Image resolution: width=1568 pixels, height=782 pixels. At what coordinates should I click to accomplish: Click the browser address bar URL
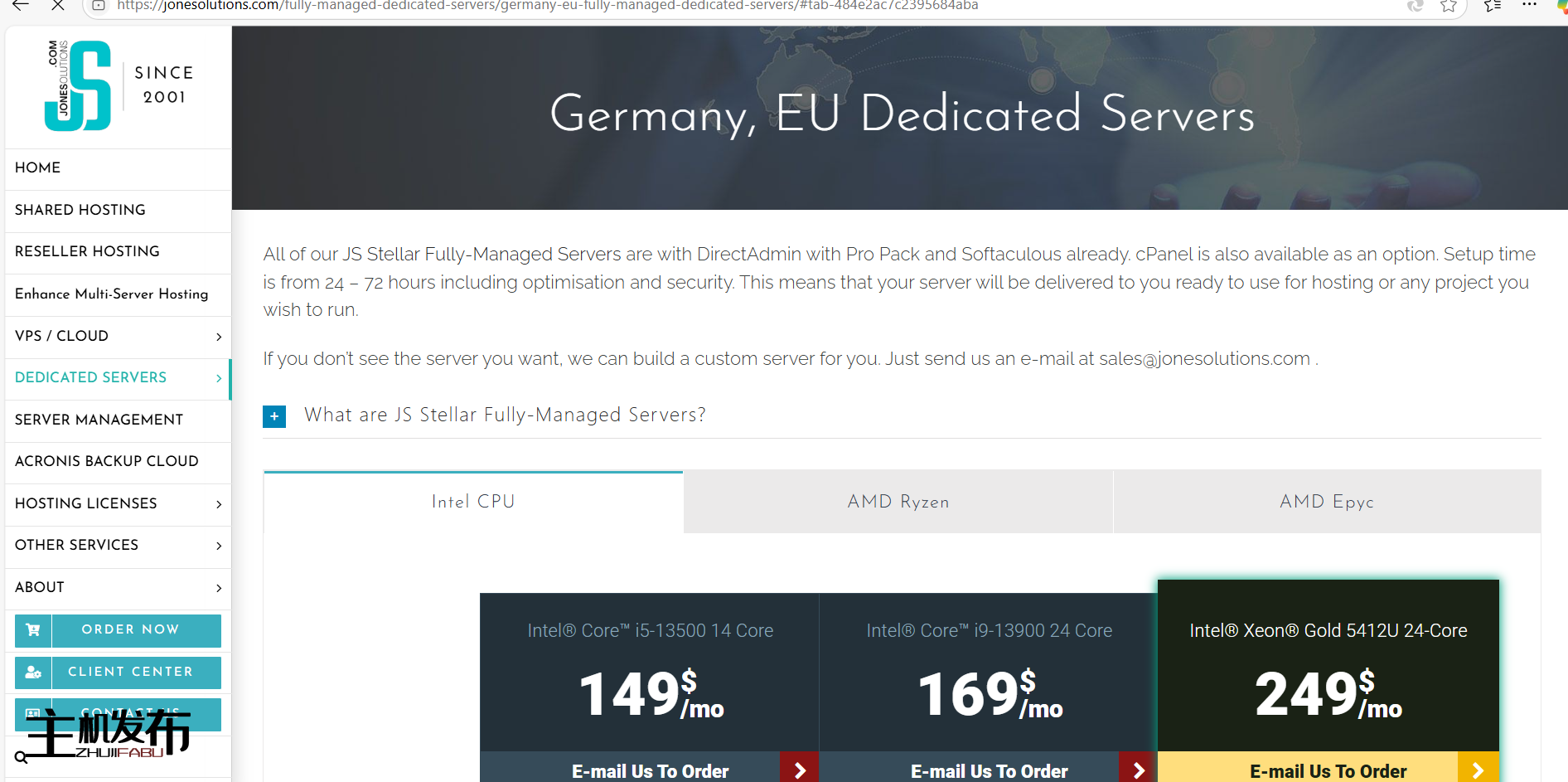coord(547,7)
